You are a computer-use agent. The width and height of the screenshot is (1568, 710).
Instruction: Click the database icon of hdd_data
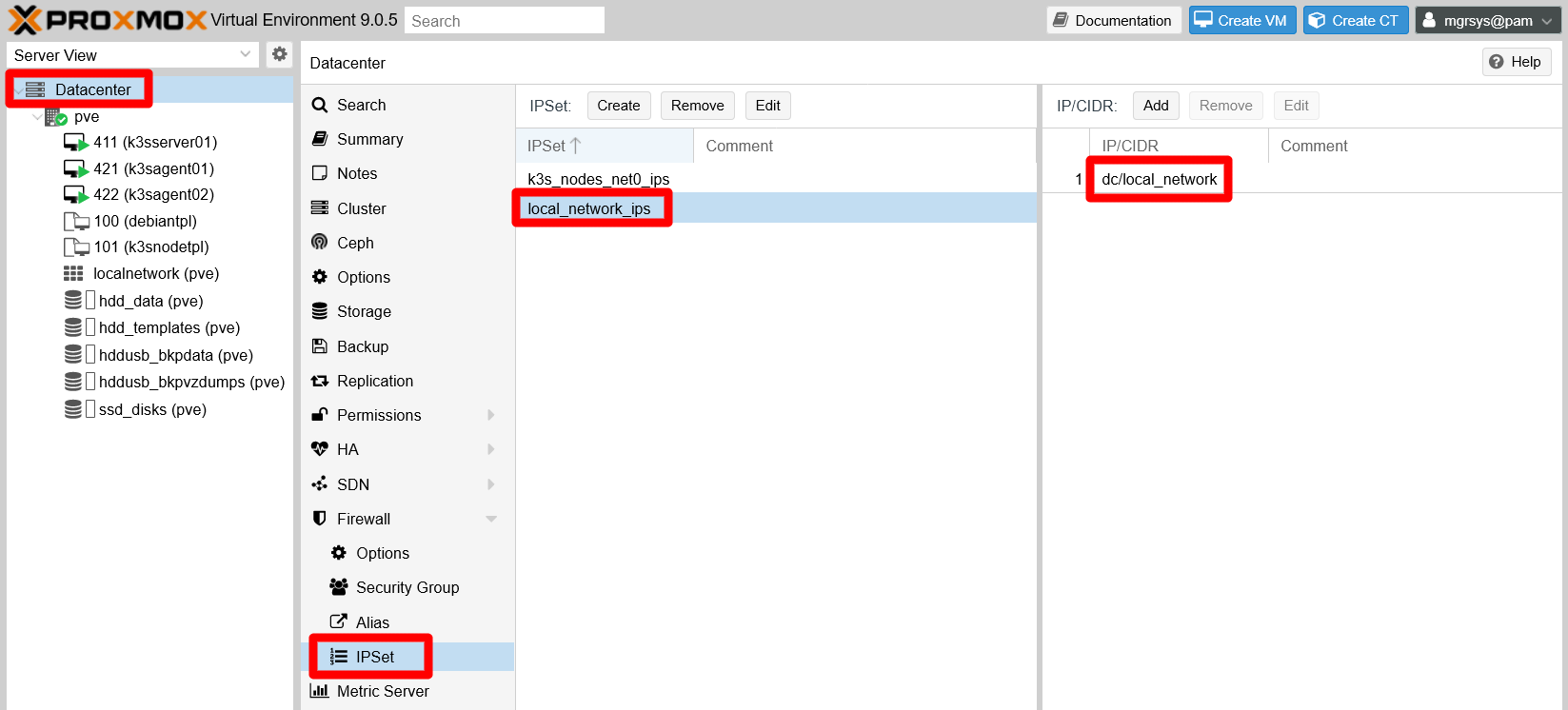click(x=73, y=301)
